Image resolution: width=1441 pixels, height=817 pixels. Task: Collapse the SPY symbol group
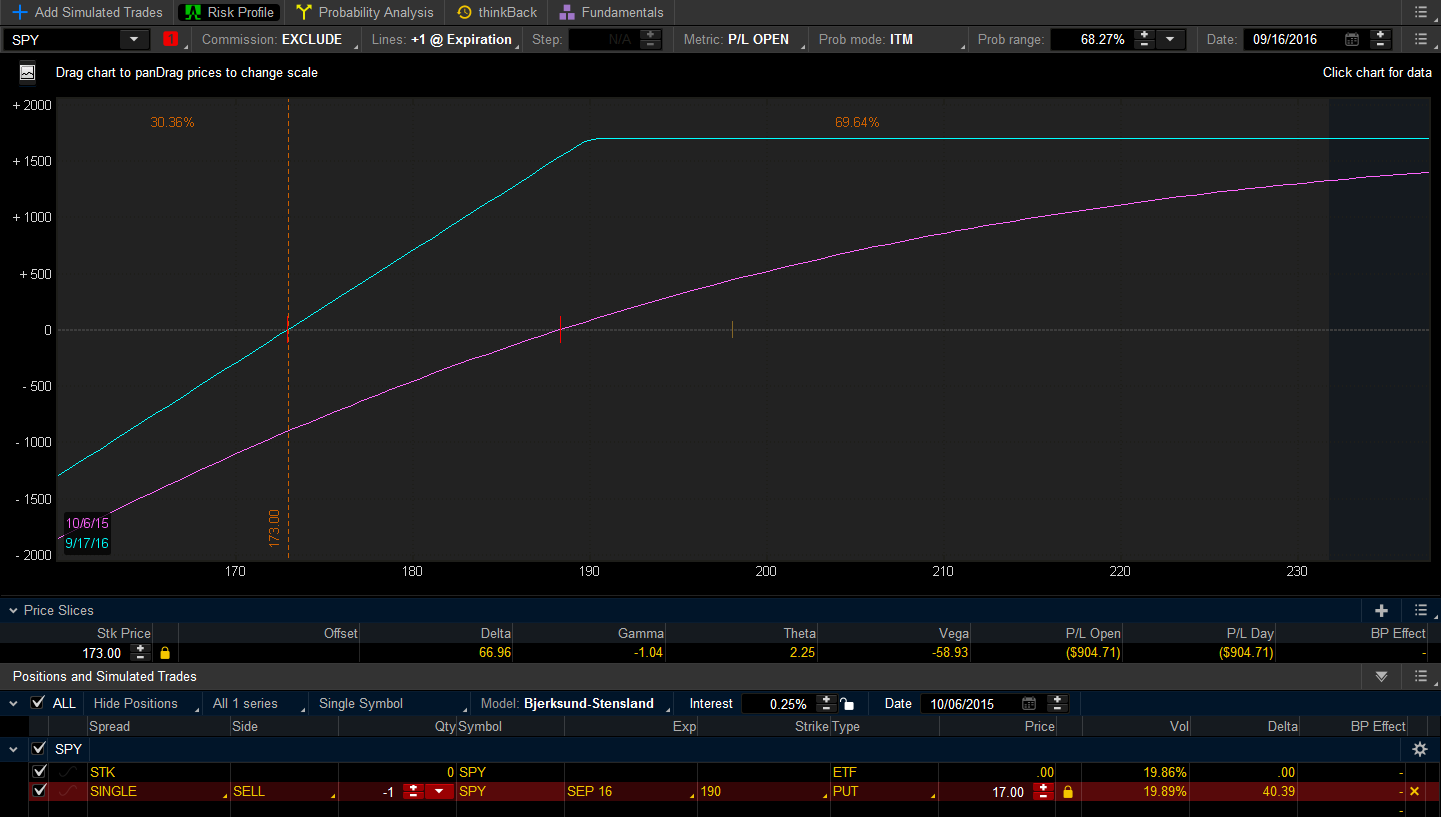13,748
